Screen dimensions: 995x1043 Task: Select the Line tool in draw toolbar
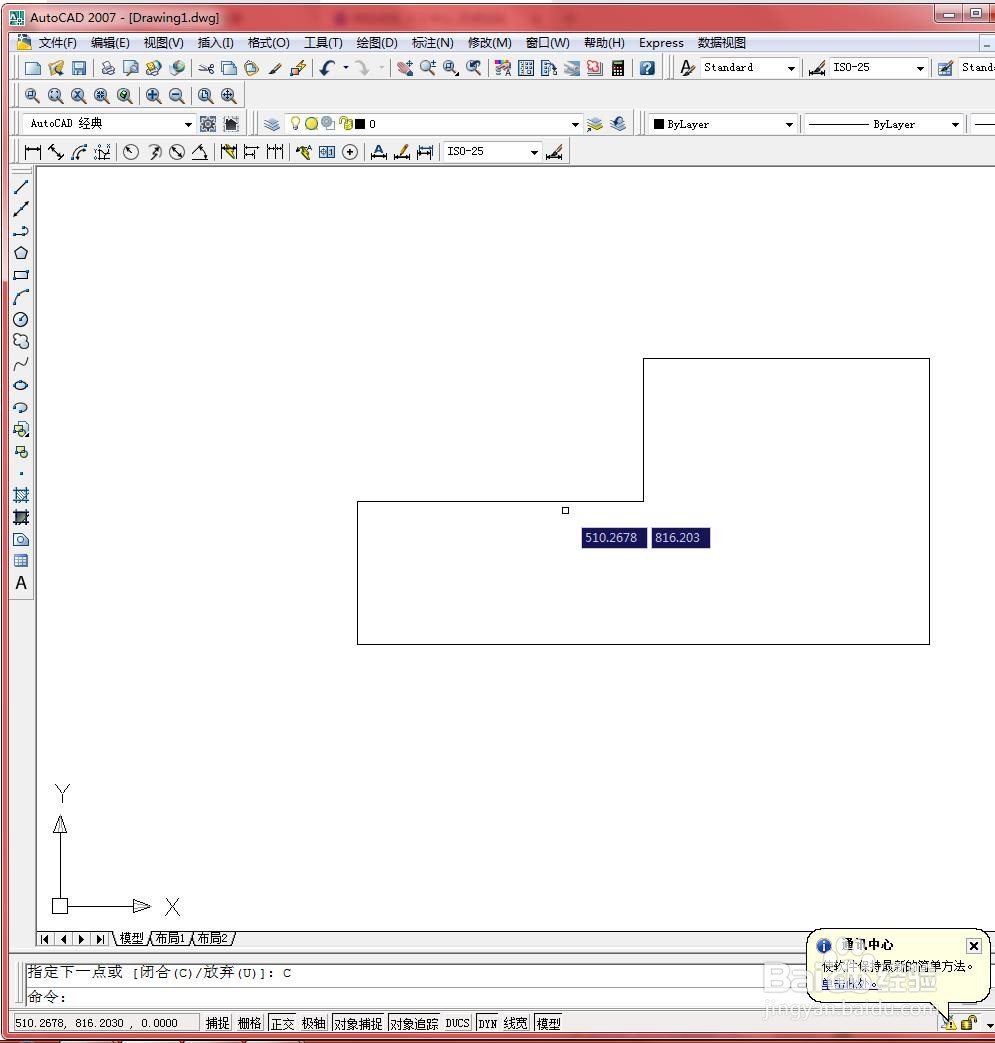[21, 187]
